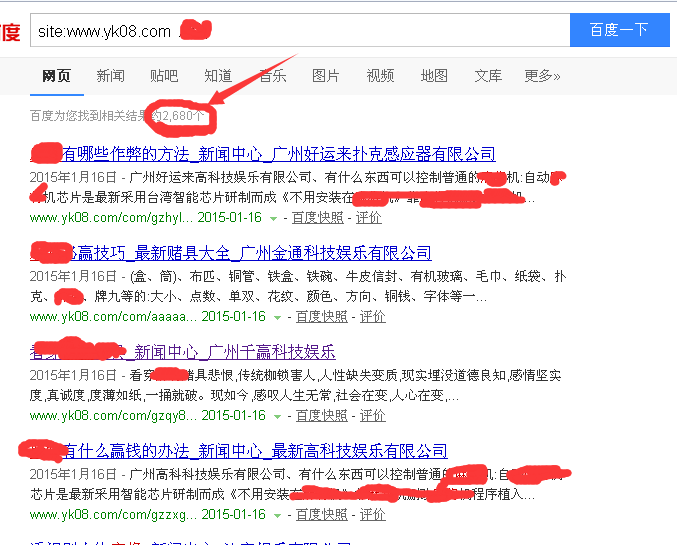
Task: Expand dropdown arrow after the gzzxg result URL
Action: (278, 516)
